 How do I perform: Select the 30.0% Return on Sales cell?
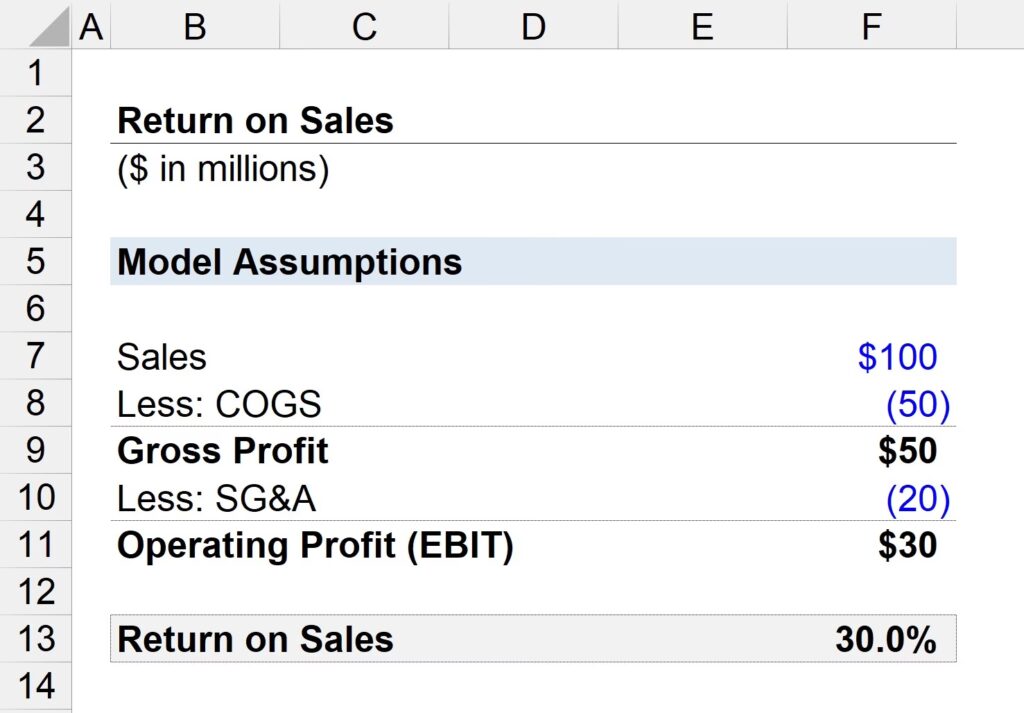click(885, 639)
